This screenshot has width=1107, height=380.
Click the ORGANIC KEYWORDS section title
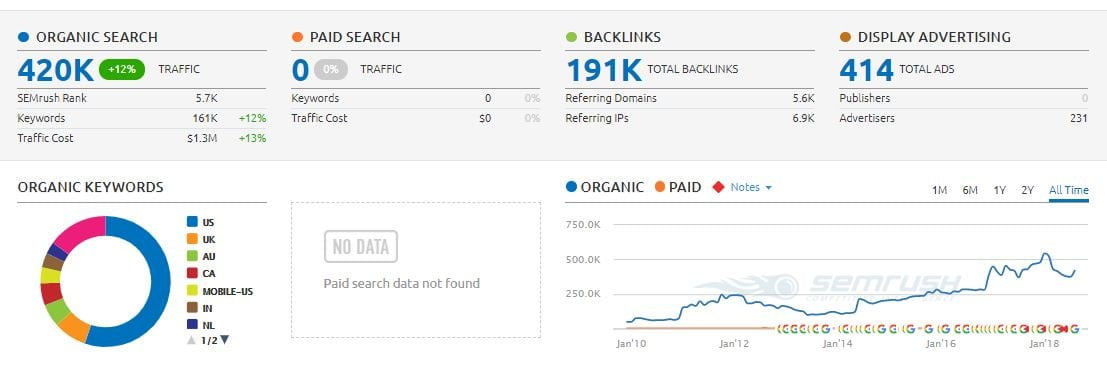click(x=90, y=187)
